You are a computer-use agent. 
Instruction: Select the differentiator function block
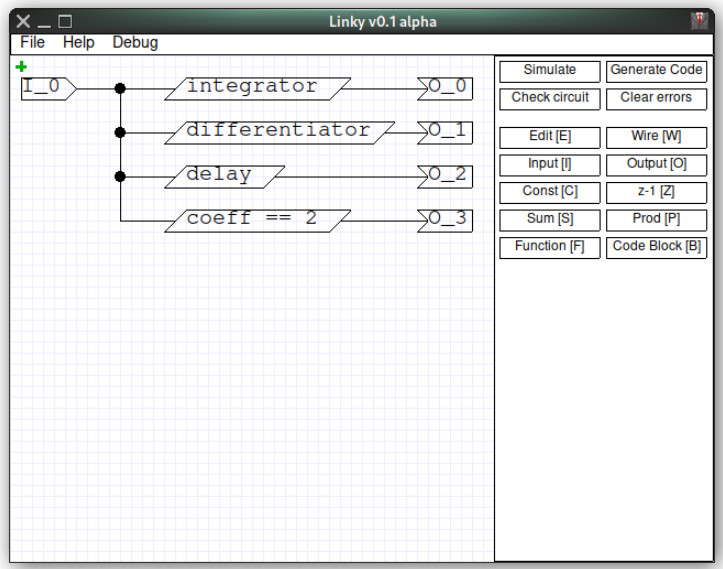click(x=279, y=133)
